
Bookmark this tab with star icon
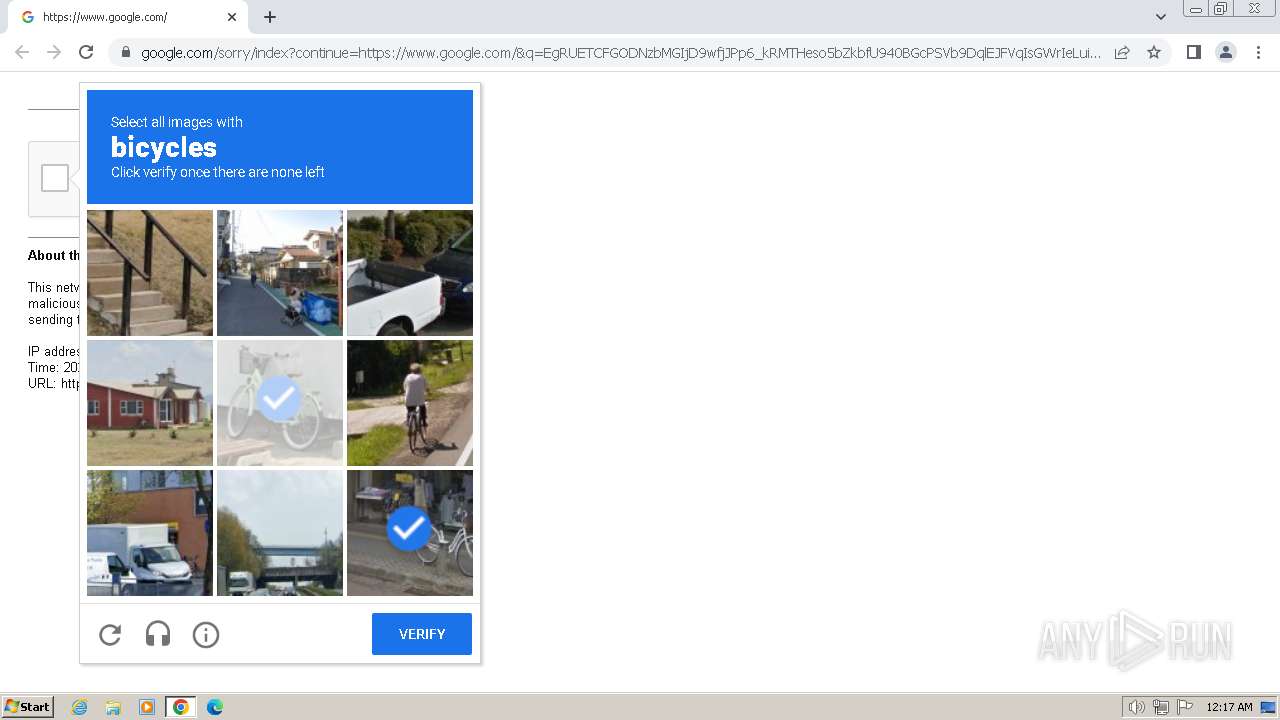(x=1154, y=52)
